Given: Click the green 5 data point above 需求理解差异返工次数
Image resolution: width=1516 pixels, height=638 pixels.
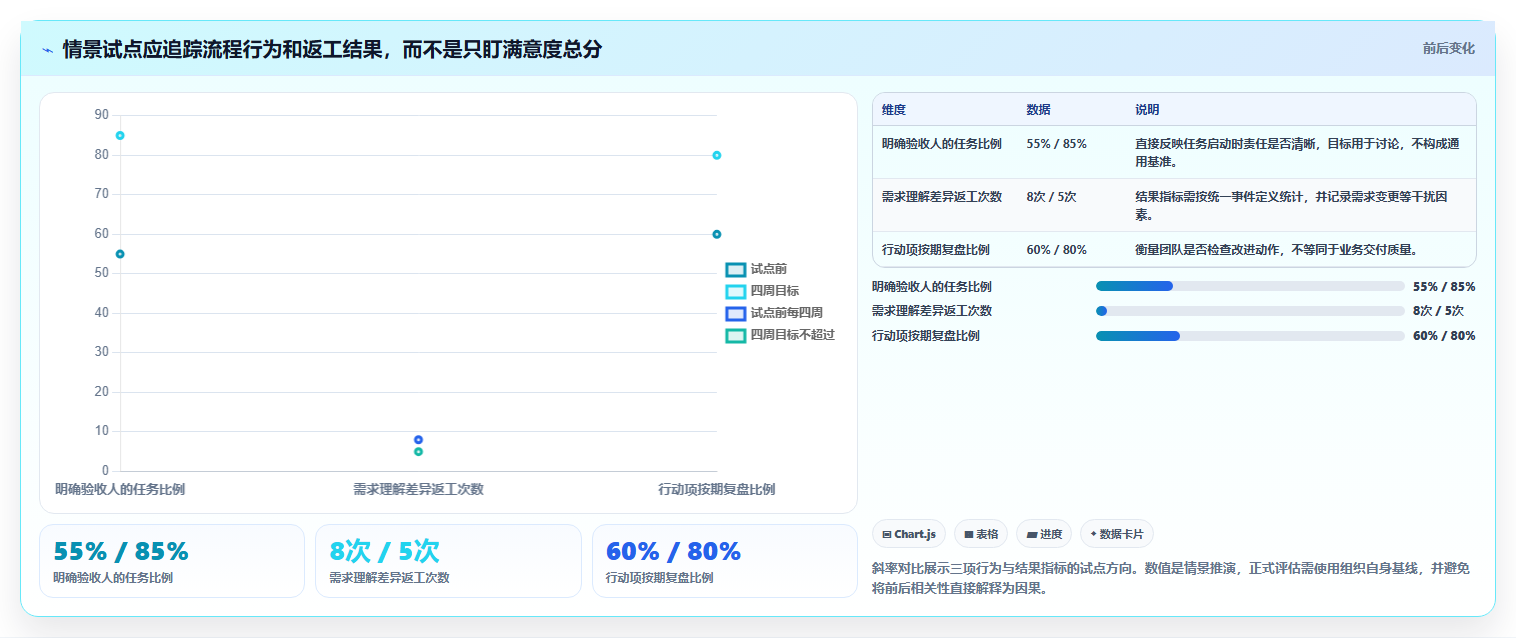Looking at the screenshot, I should tap(418, 452).
